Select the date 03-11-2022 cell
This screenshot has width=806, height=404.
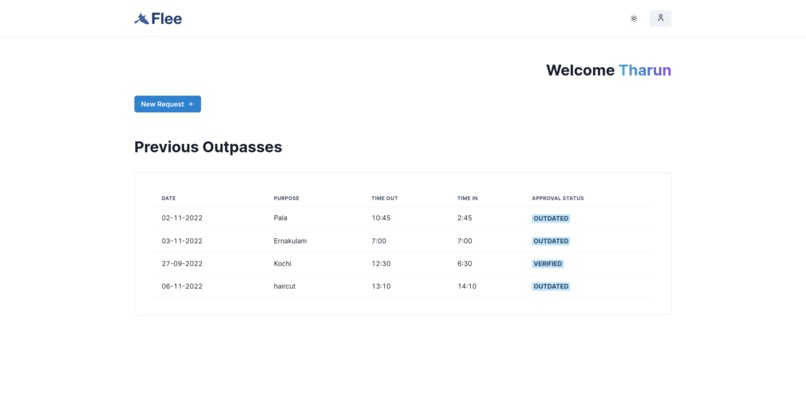182,241
